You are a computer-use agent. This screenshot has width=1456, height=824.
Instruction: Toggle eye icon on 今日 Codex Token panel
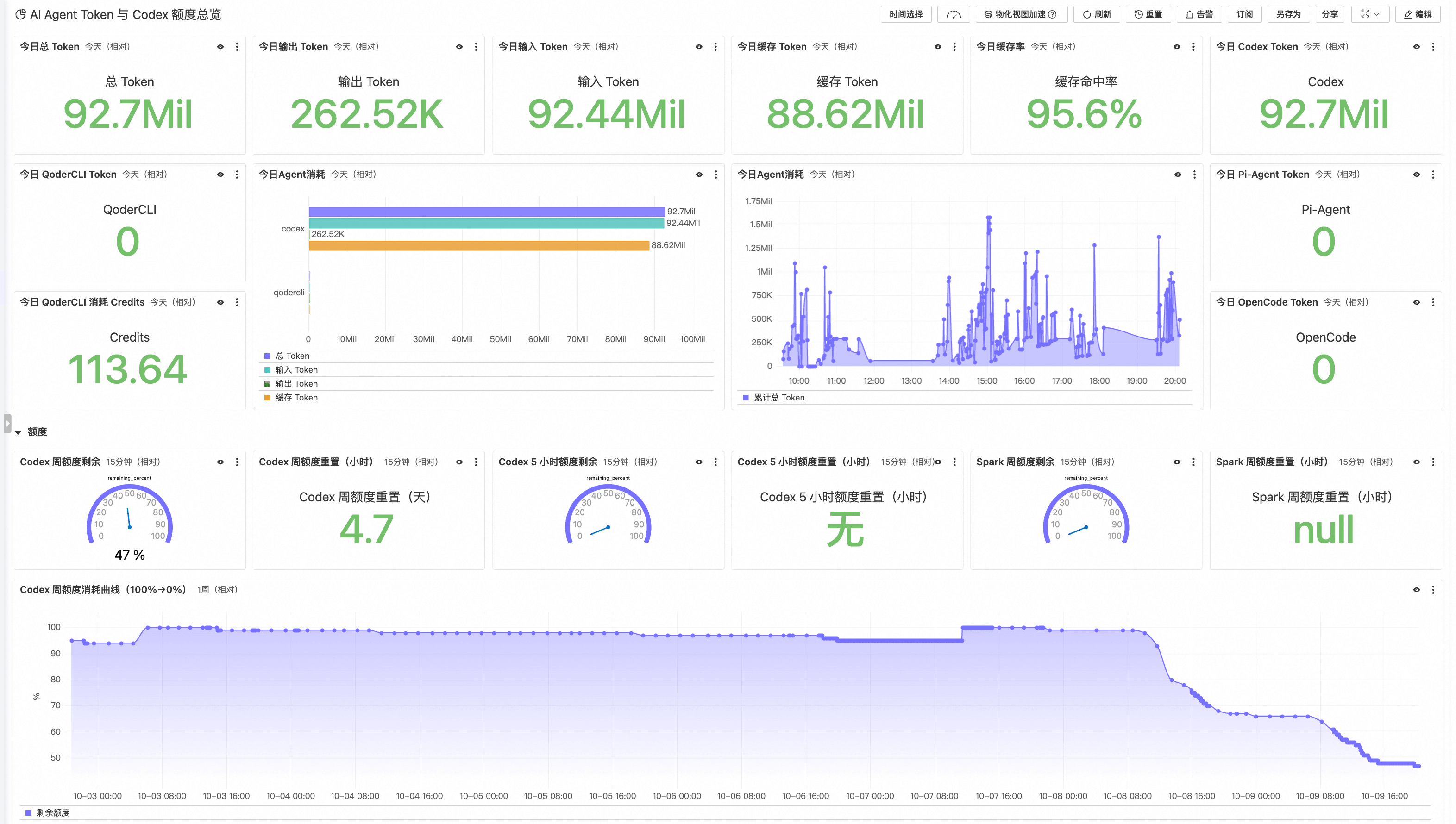click(1417, 47)
